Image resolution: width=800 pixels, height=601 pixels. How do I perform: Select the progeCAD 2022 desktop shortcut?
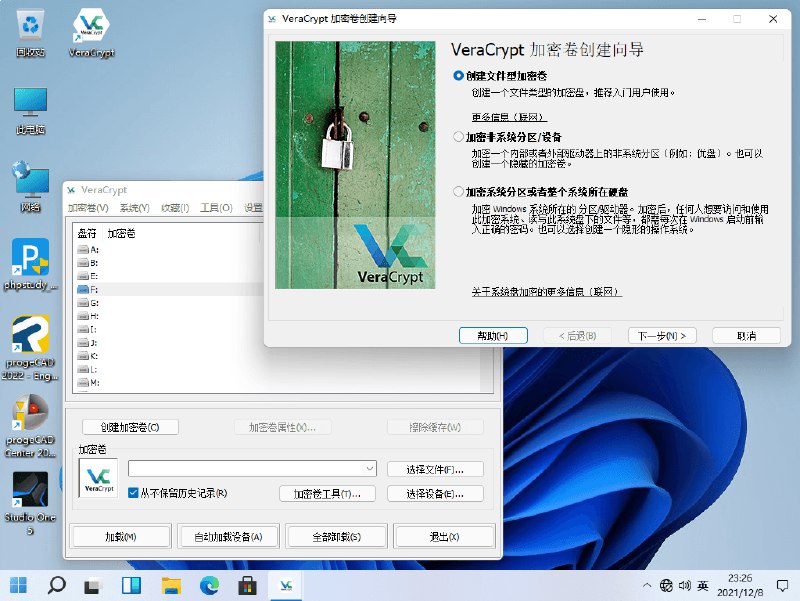(31, 347)
